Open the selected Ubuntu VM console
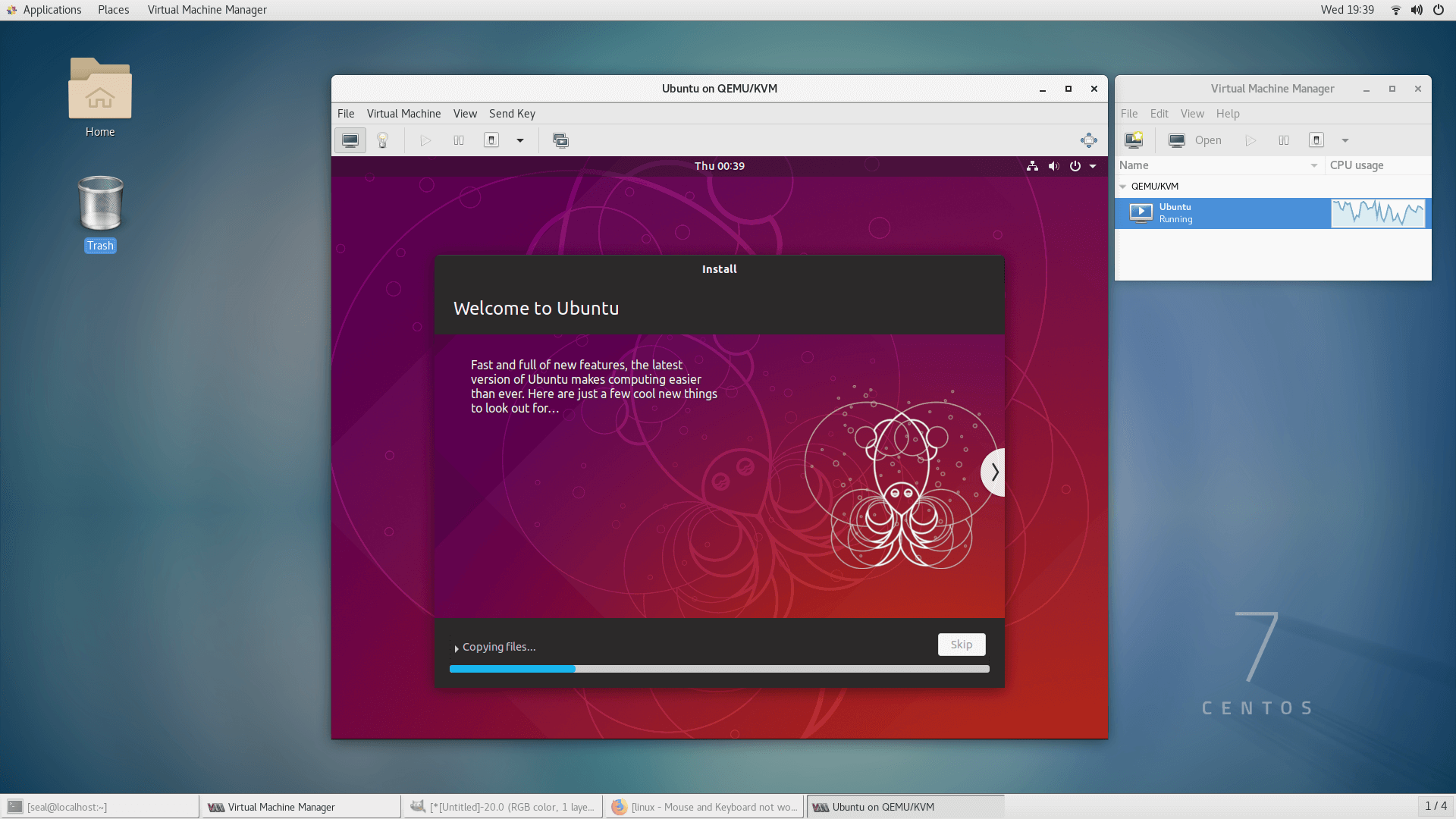The width and height of the screenshot is (1456, 819). tap(1195, 140)
